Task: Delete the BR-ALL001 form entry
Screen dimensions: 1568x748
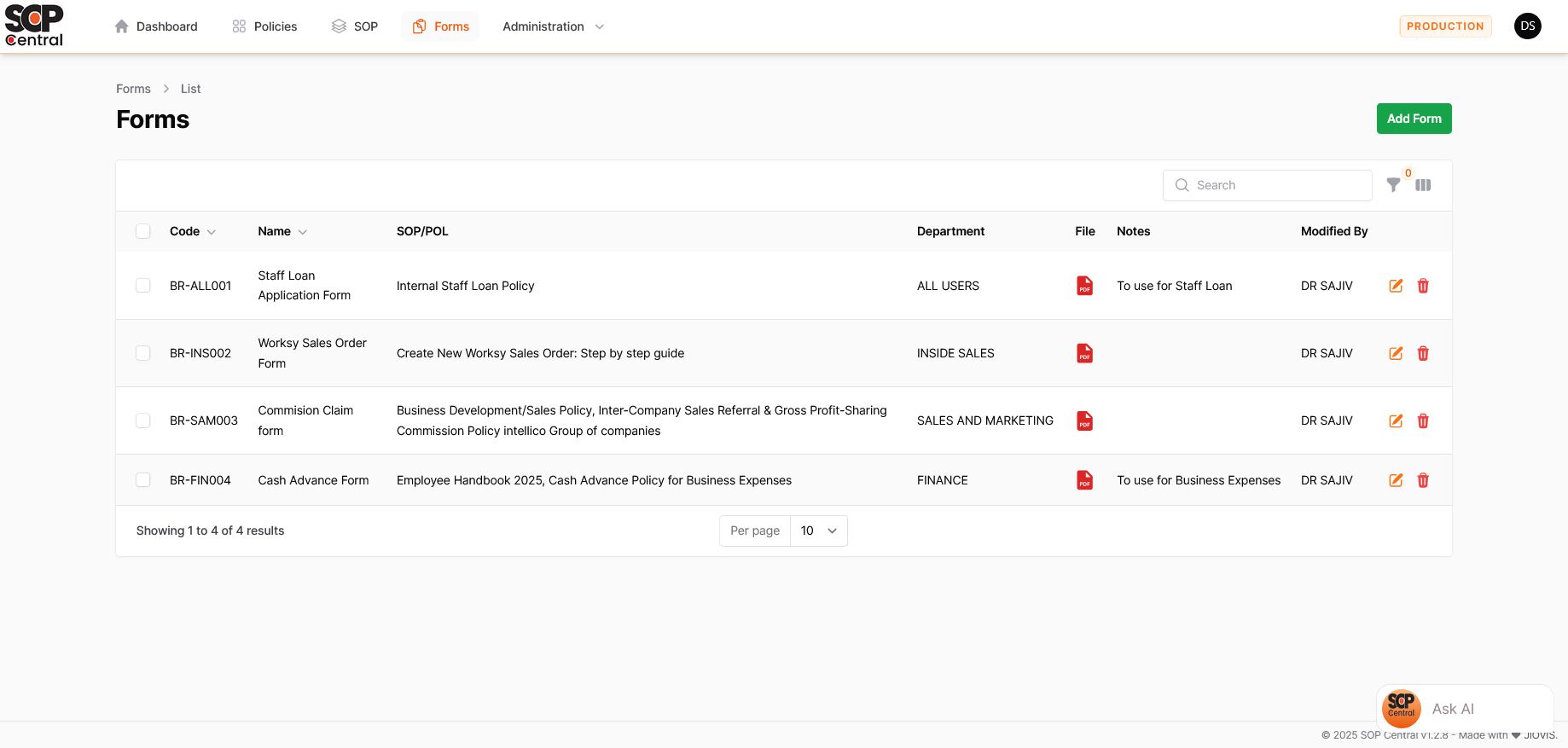Action: coord(1423,286)
